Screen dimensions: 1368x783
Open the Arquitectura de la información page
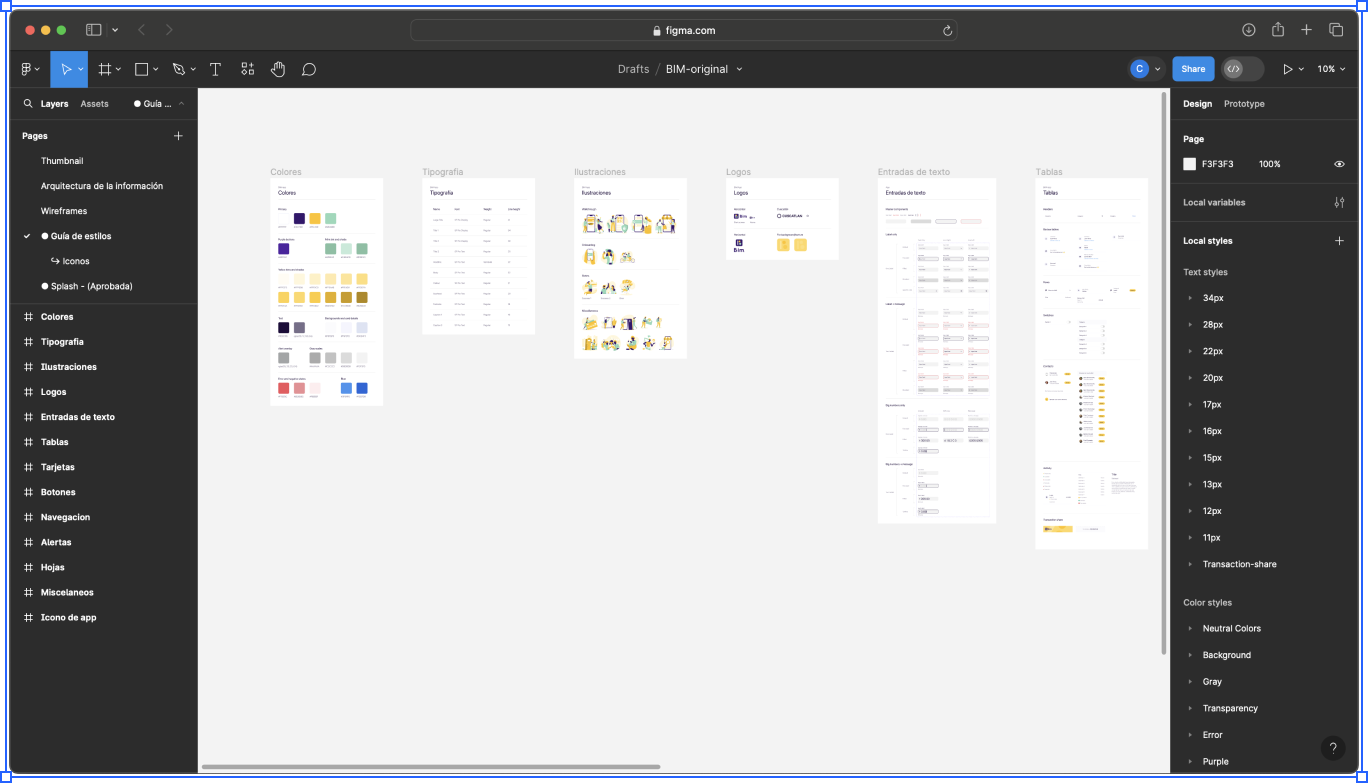pyautogui.click(x=102, y=186)
